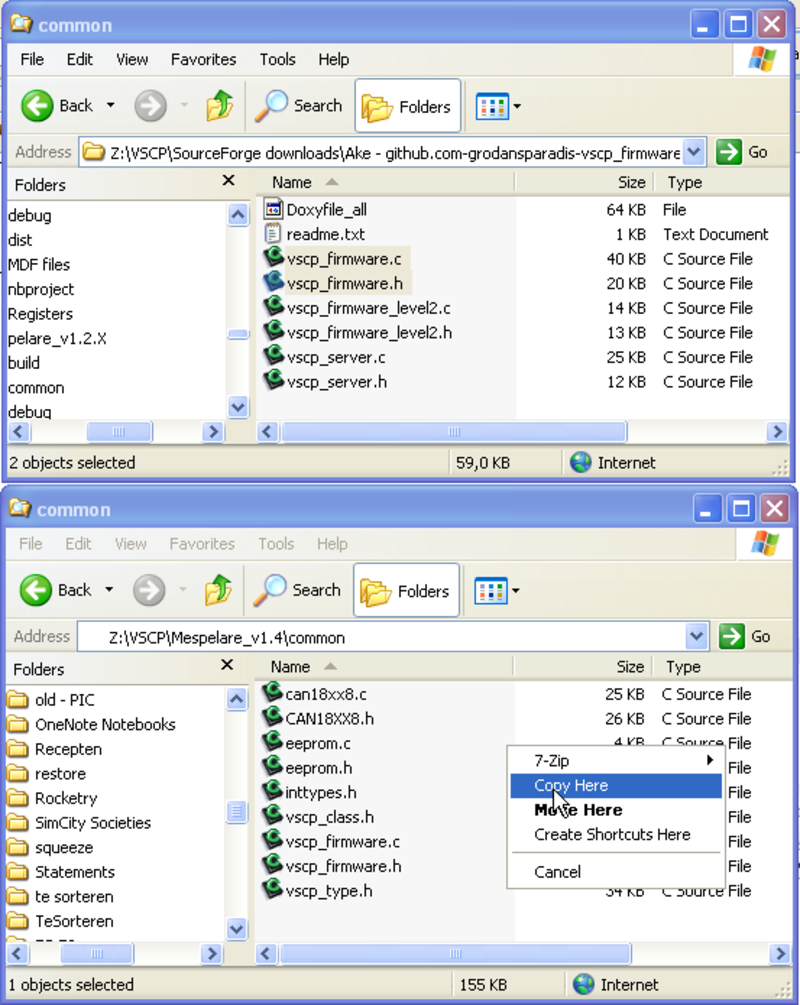Select Rocketry folder in bottom folder tree
The width and height of the screenshot is (800, 1005).
(66, 798)
